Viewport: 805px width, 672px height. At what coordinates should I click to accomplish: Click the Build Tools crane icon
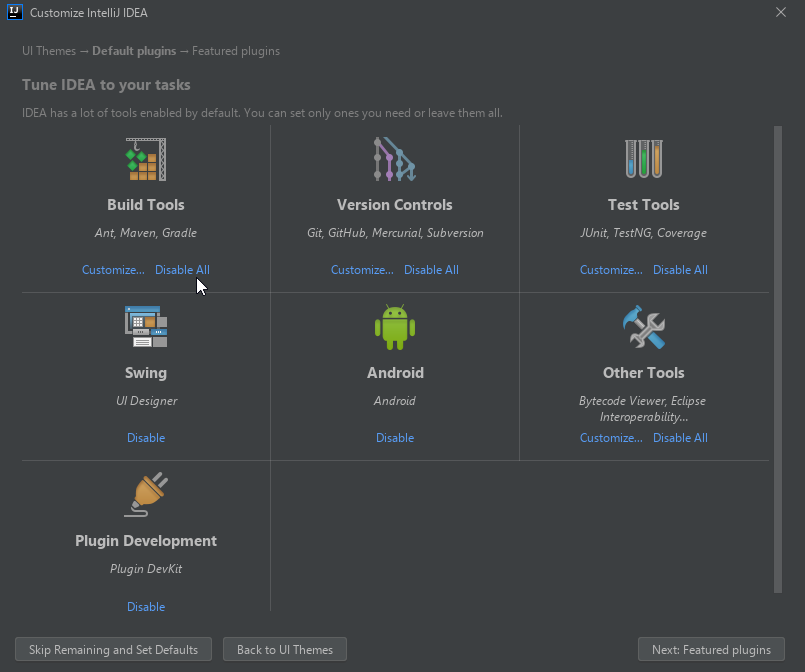click(x=146, y=159)
